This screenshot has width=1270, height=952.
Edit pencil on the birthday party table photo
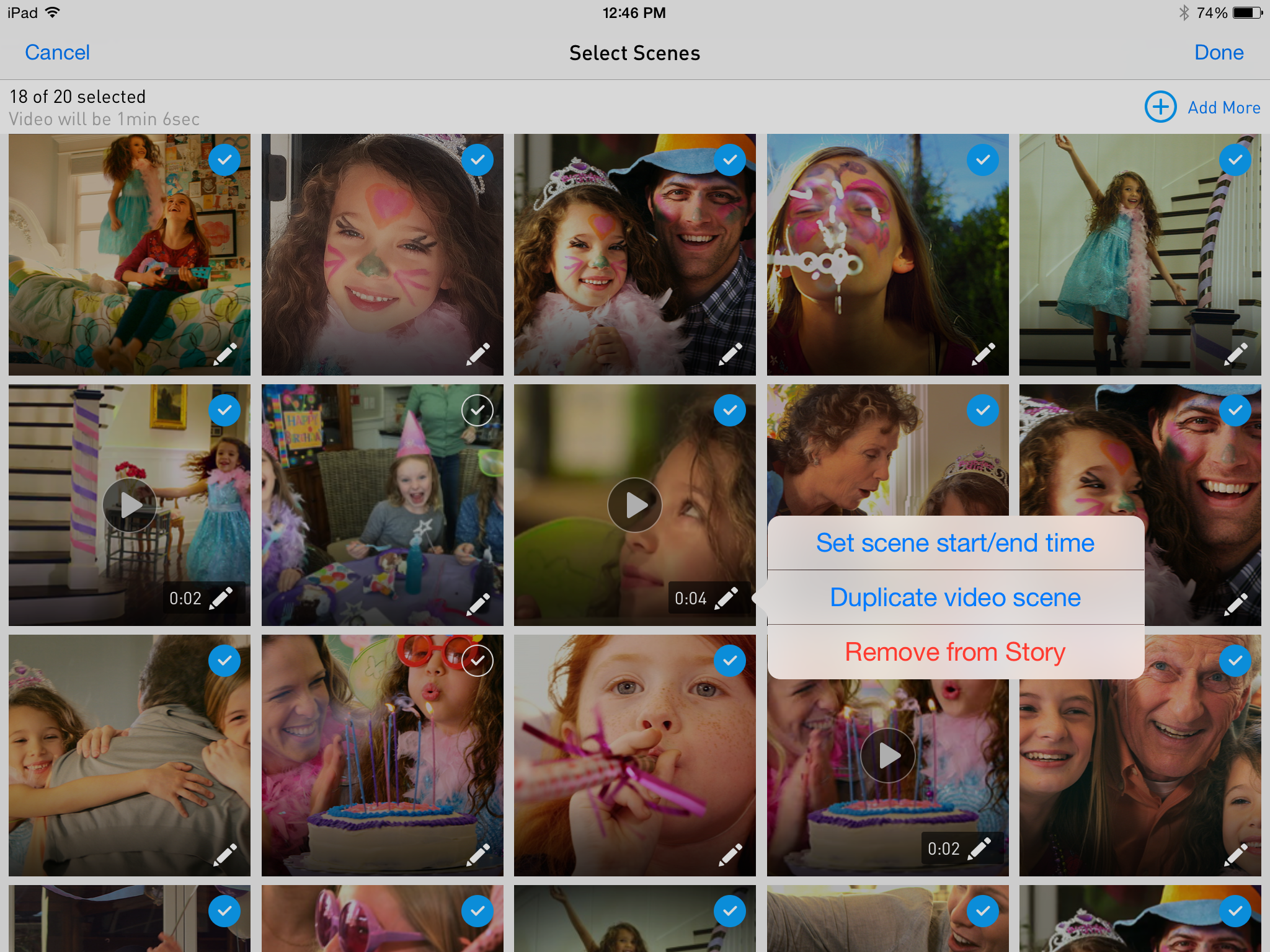coord(478,604)
